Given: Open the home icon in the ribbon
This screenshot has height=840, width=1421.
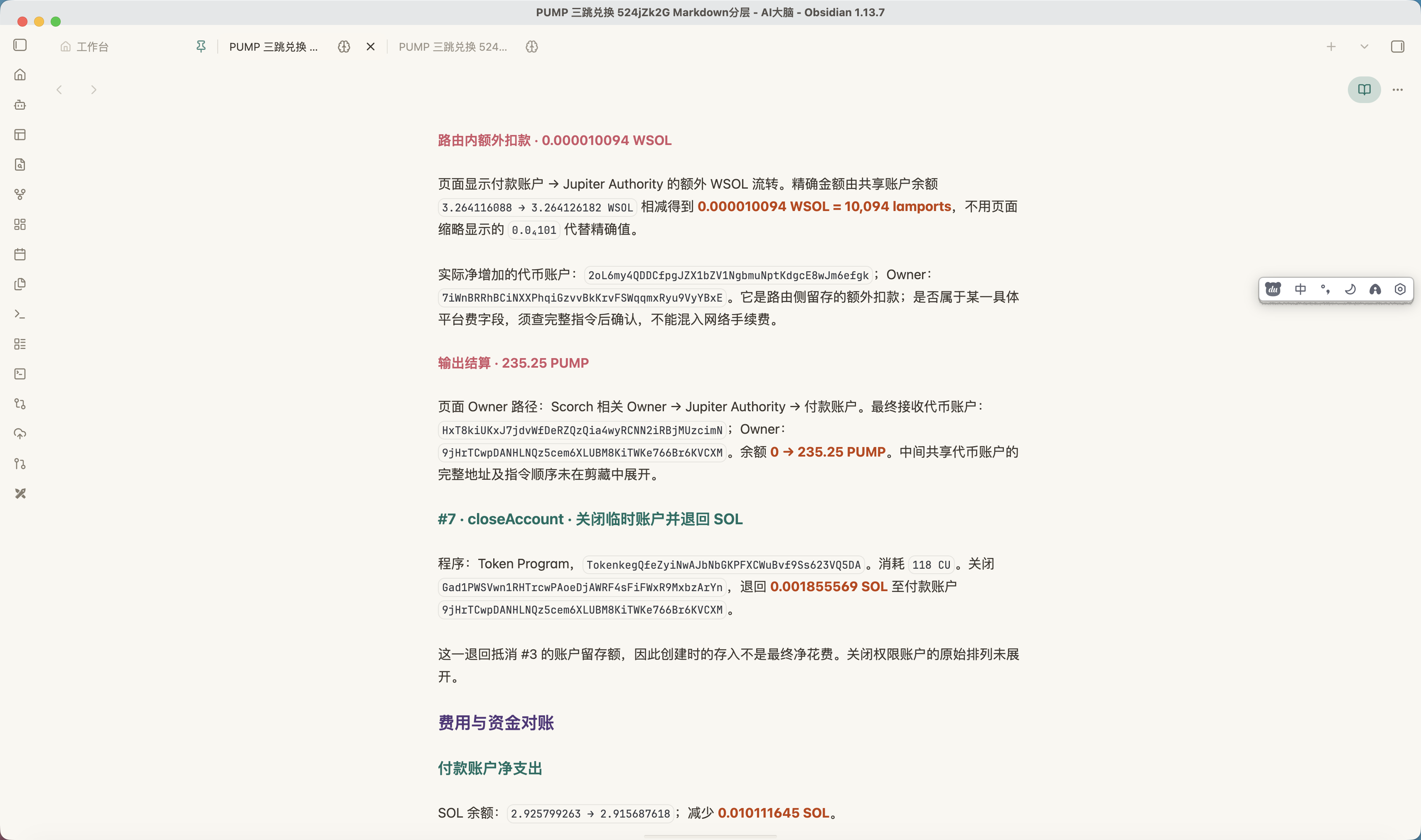Looking at the screenshot, I should [20, 75].
